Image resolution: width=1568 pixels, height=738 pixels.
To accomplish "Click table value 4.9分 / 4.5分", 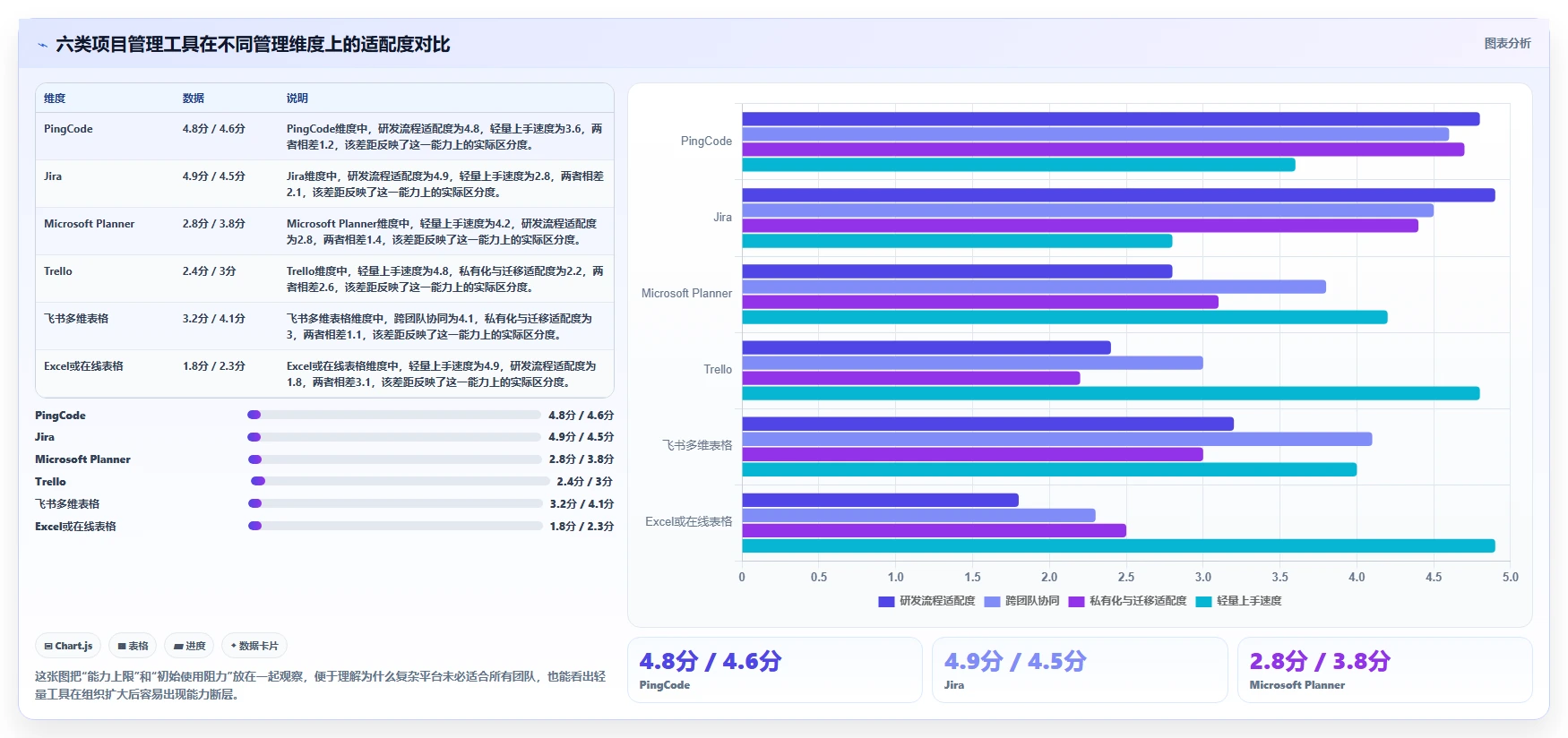I will click(214, 176).
